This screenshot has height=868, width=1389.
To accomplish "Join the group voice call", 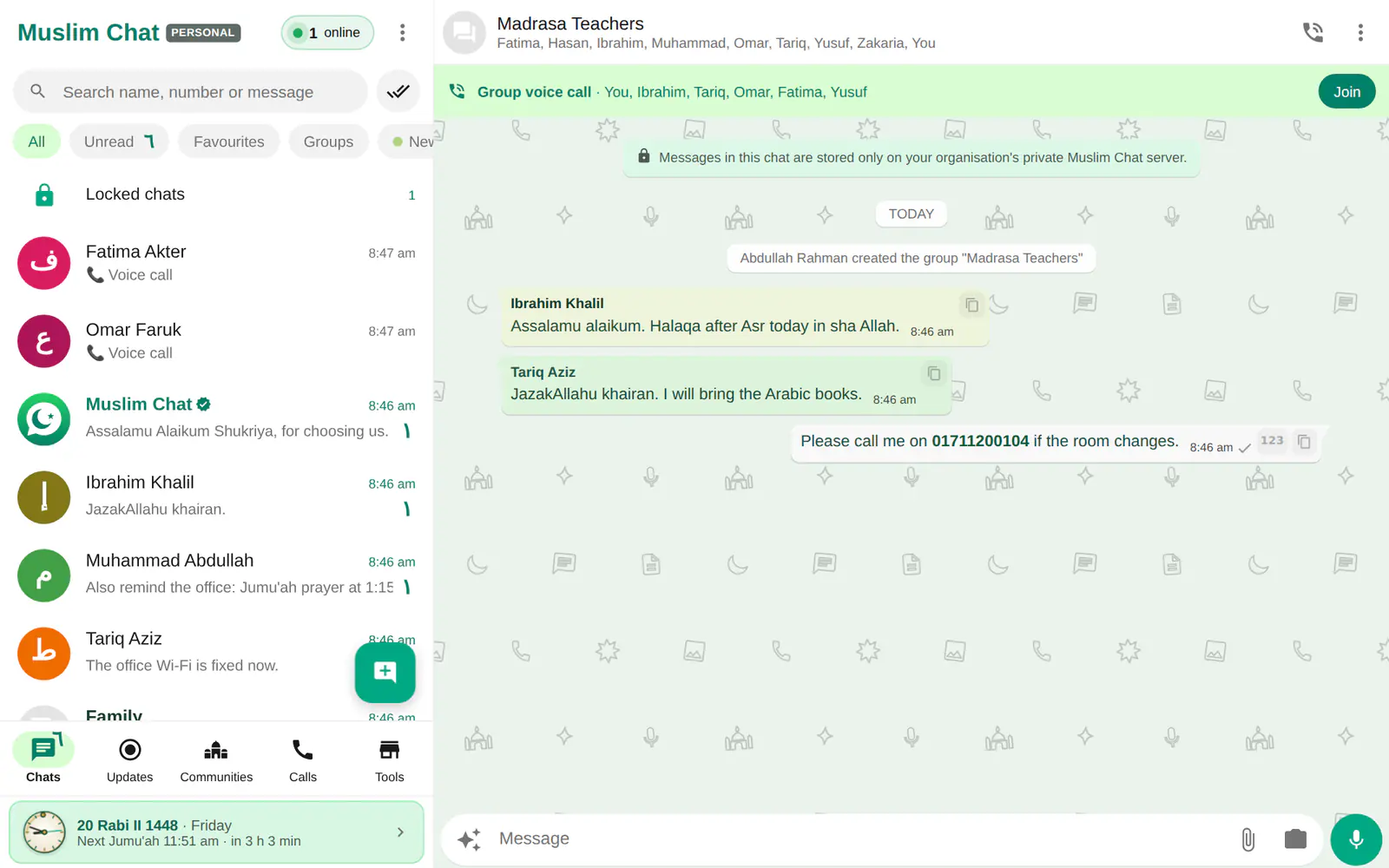I will point(1346,92).
